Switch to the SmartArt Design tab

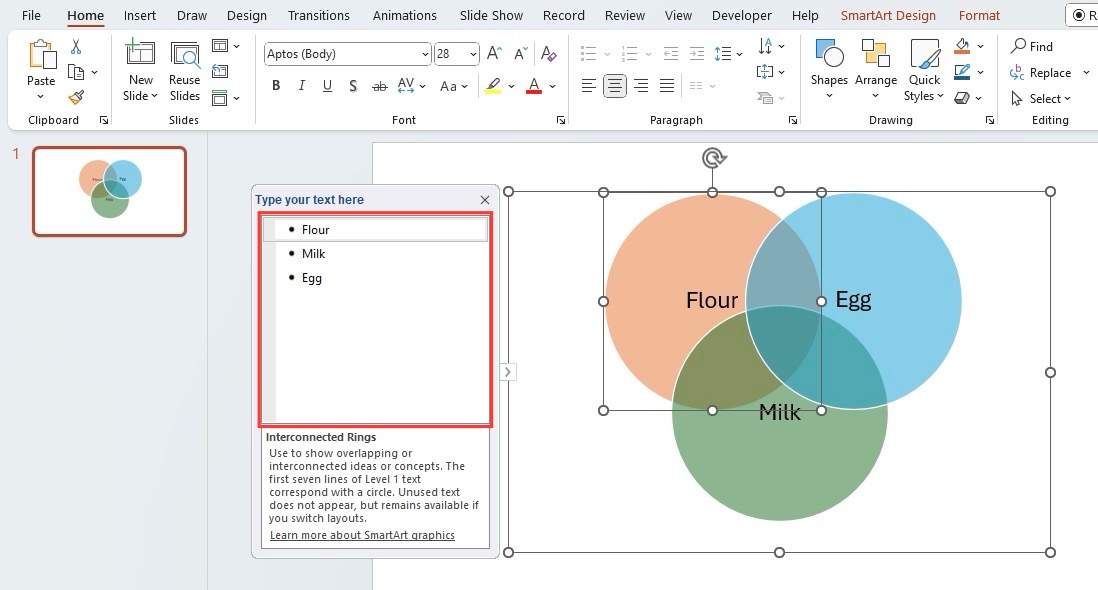888,15
